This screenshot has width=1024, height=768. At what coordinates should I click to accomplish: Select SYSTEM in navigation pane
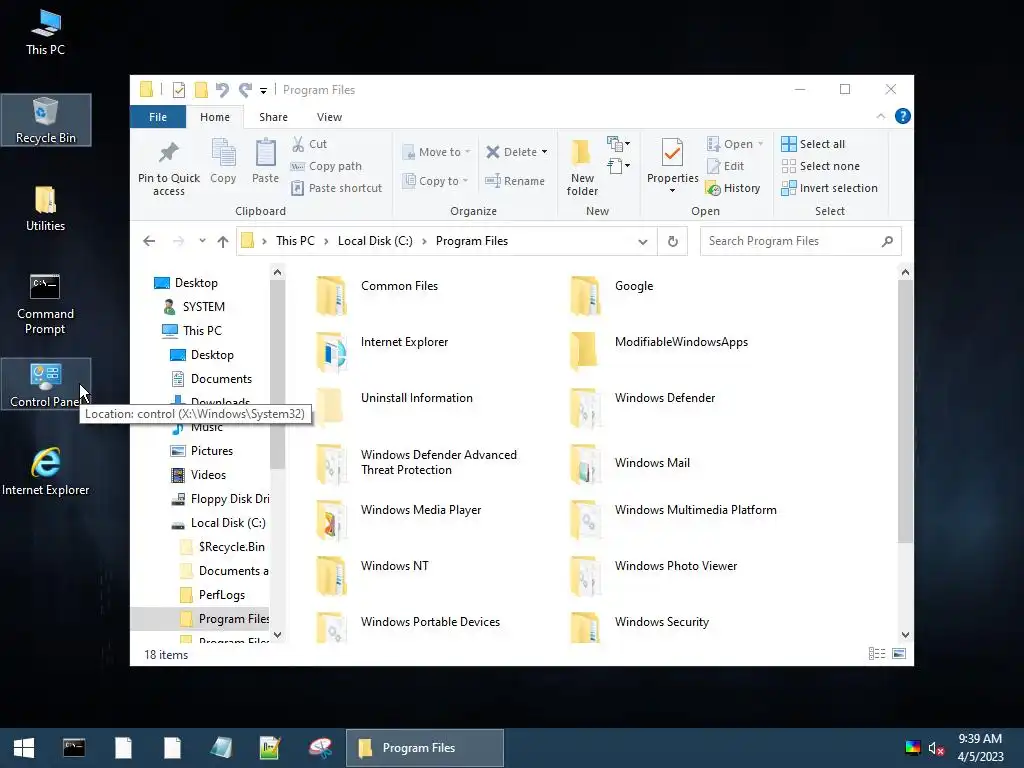click(x=203, y=307)
